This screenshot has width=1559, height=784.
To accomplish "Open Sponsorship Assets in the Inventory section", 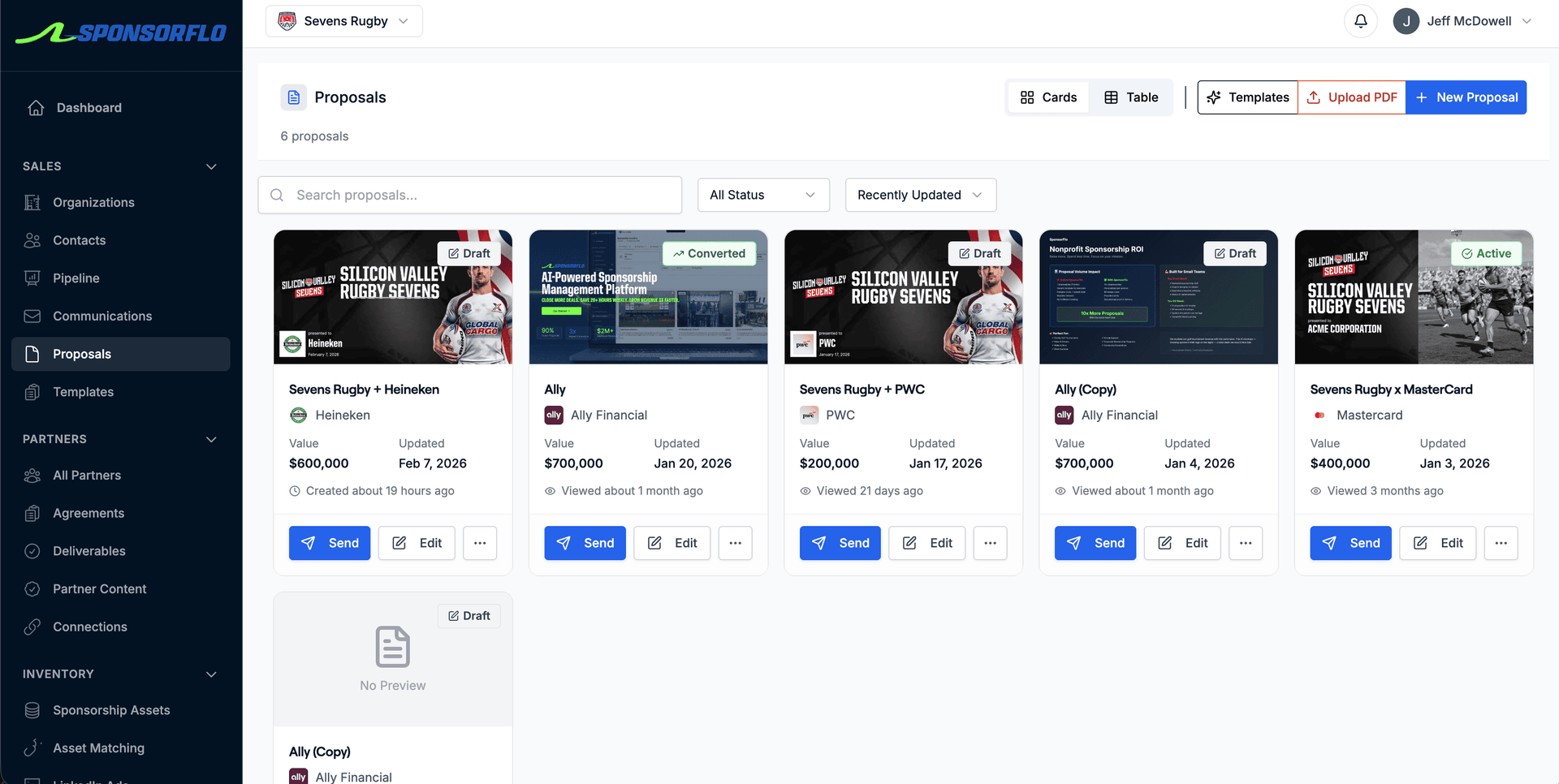I will [x=111, y=709].
